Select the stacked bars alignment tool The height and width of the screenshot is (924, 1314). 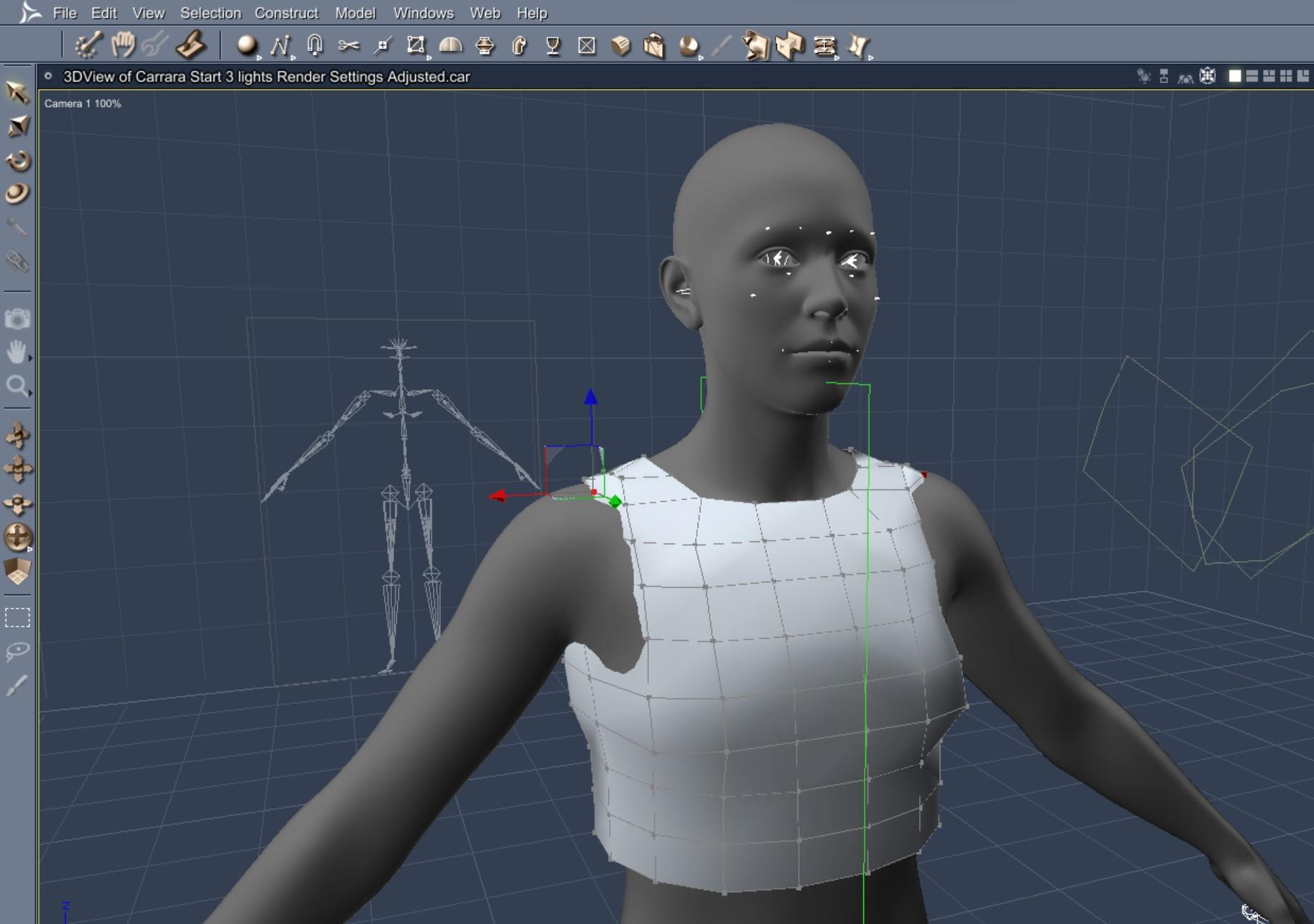click(x=824, y=46)
